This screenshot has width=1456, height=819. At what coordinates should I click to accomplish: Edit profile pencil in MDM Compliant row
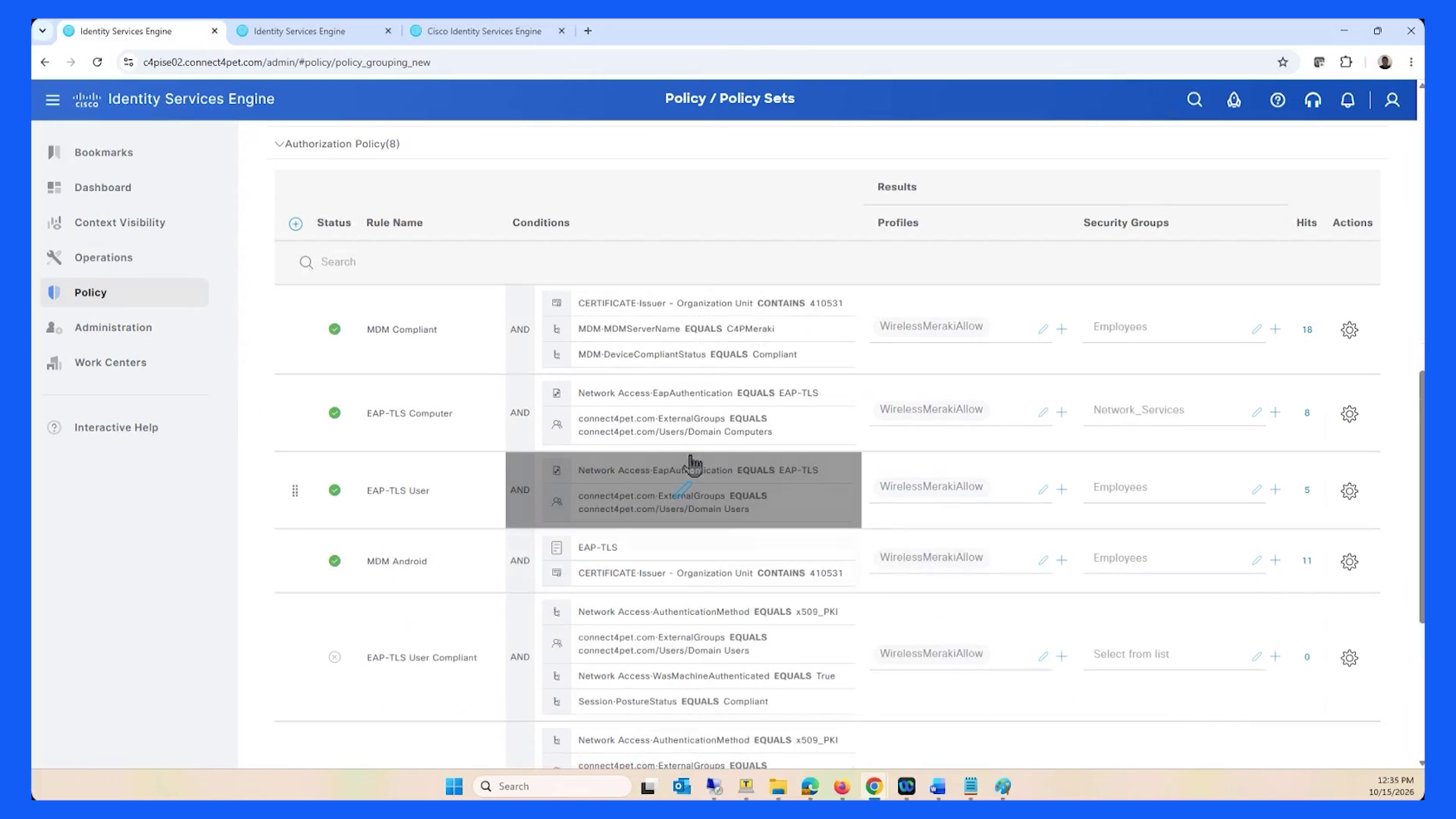point(1043,329)
